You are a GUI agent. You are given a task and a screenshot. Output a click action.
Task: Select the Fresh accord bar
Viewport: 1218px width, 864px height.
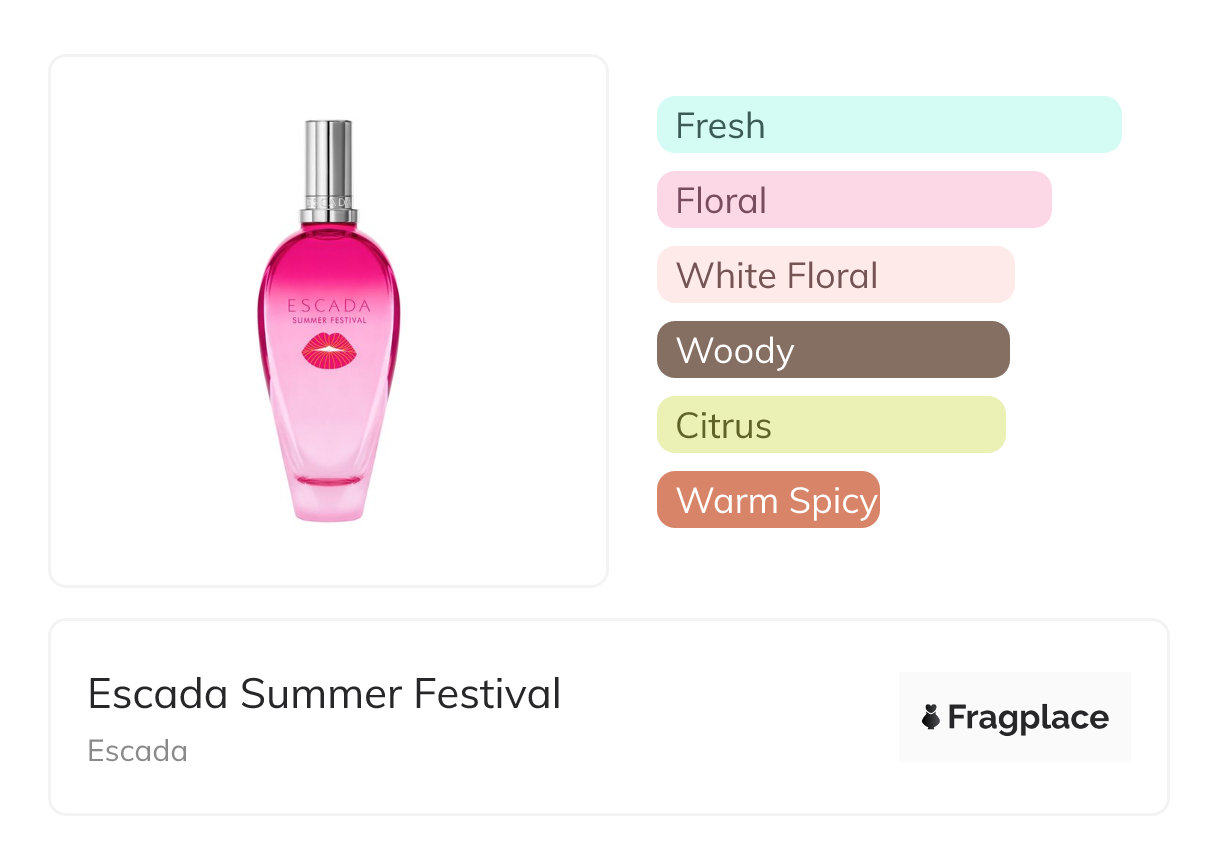click(888, 125)
